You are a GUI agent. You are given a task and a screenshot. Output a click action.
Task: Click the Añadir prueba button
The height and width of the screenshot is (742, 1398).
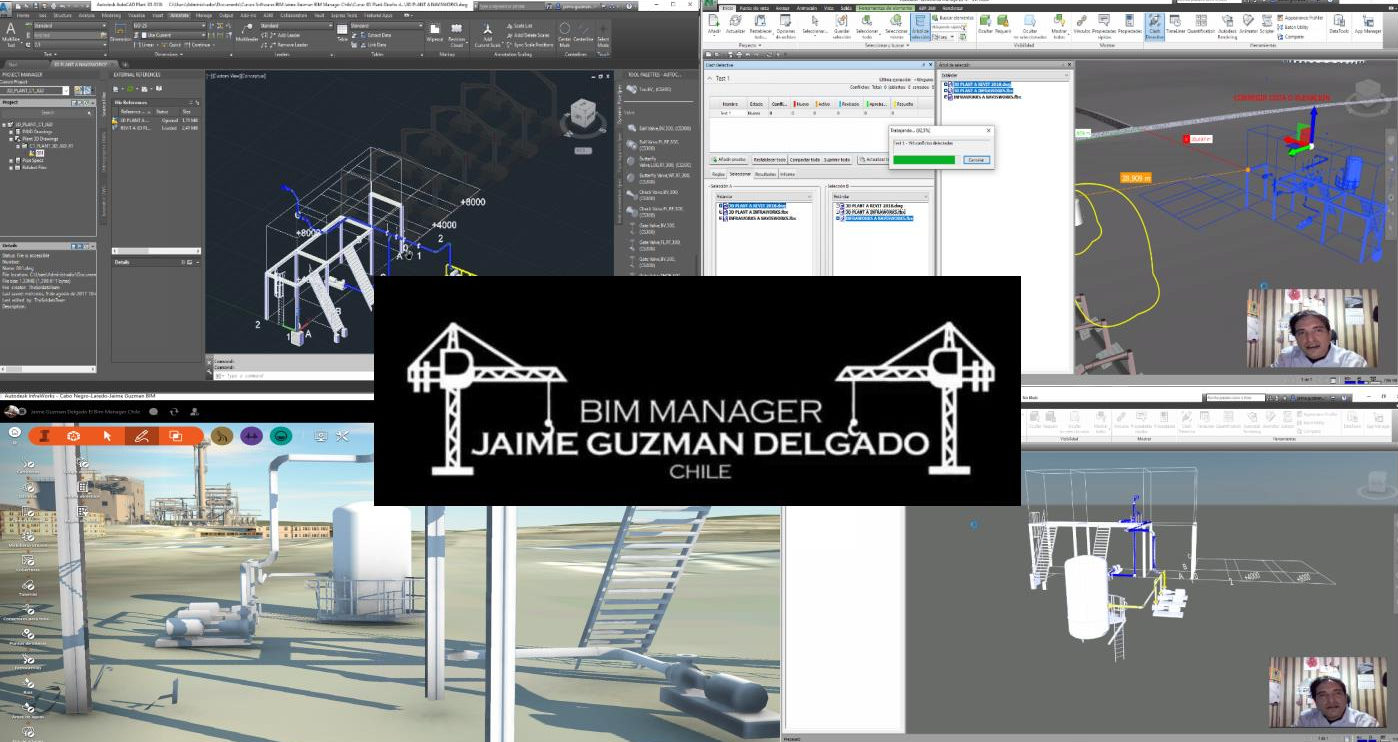point(728,159)
